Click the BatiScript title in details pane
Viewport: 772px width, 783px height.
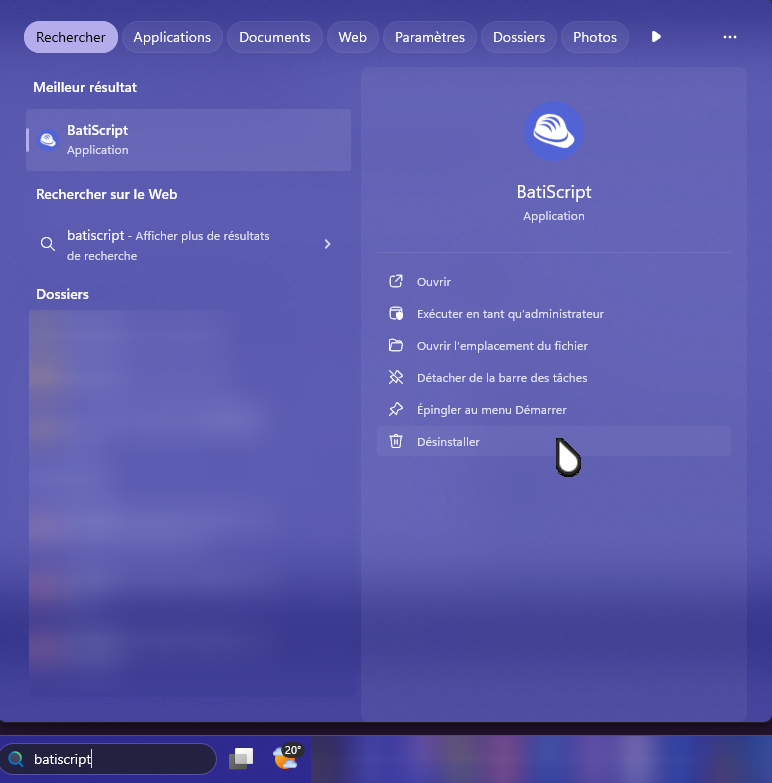coord(554,192)
